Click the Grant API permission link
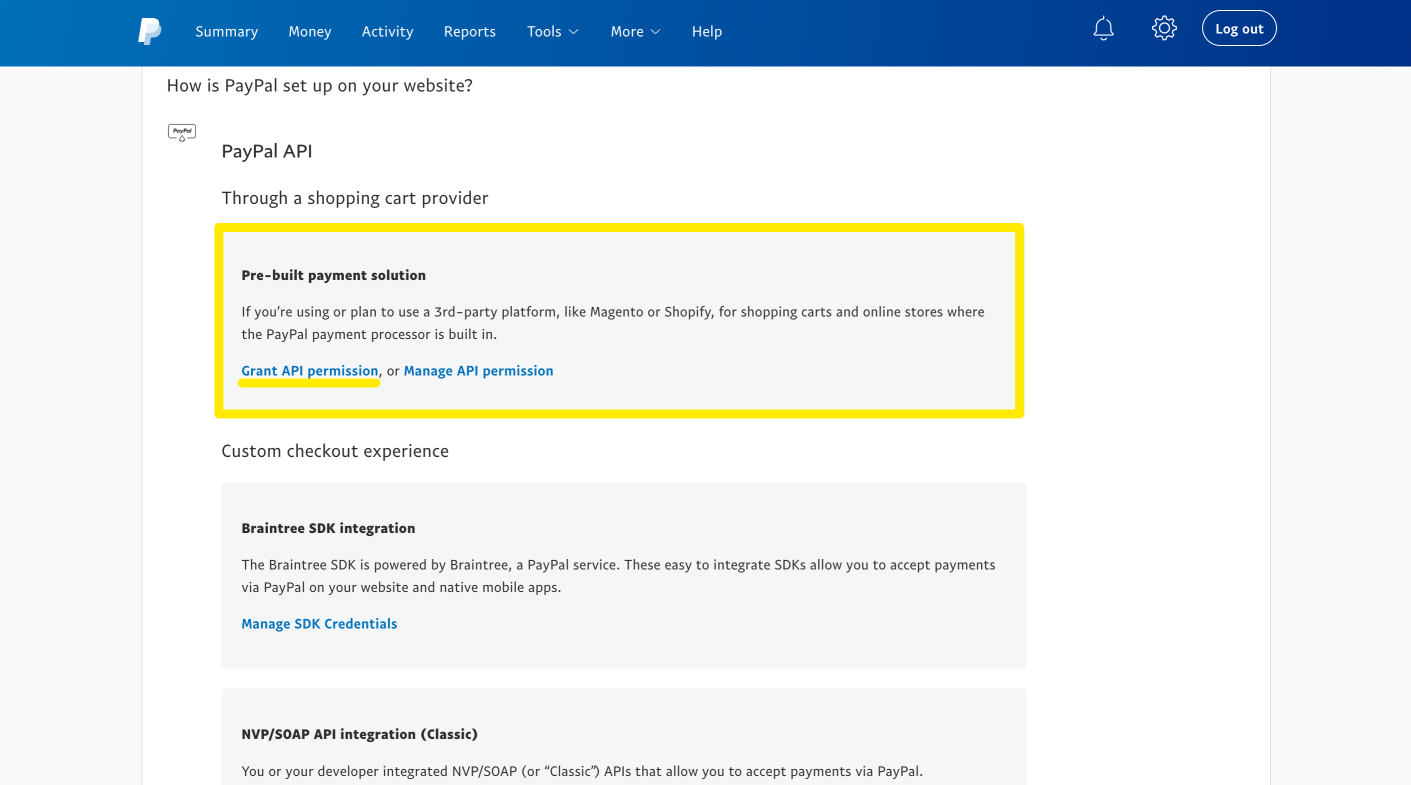 coord(310,371)
